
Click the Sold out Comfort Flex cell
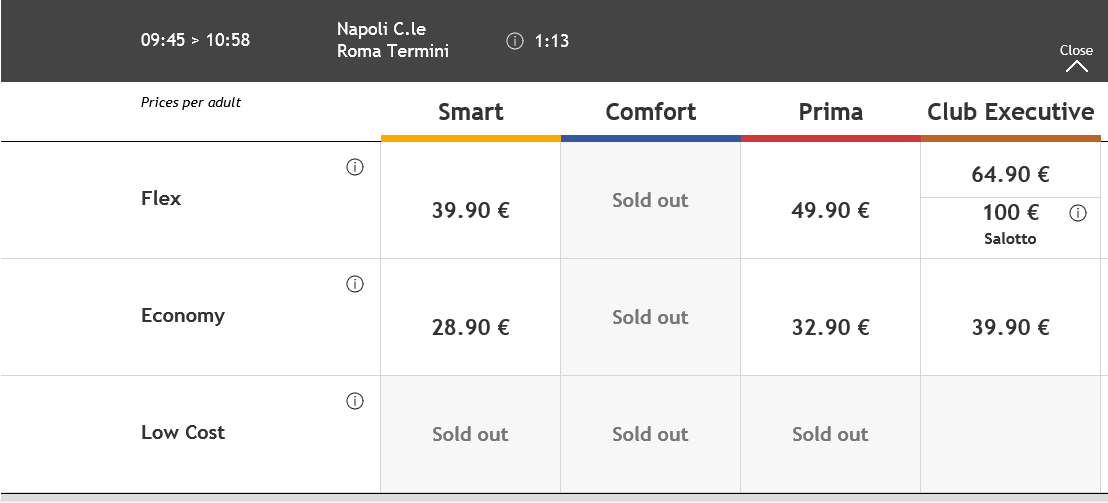(650, 201)
